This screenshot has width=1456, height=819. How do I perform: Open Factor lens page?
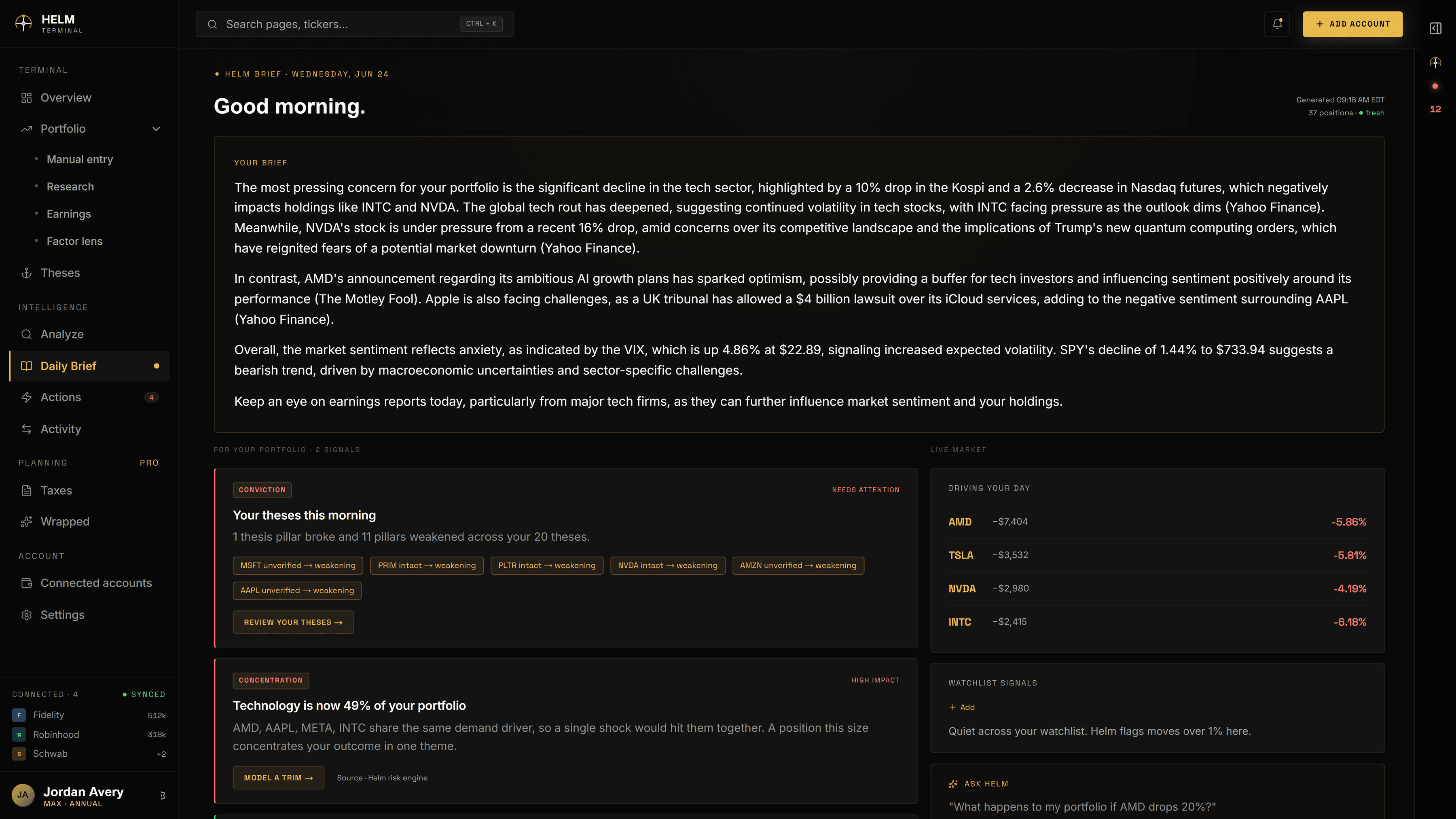(74, 241)
